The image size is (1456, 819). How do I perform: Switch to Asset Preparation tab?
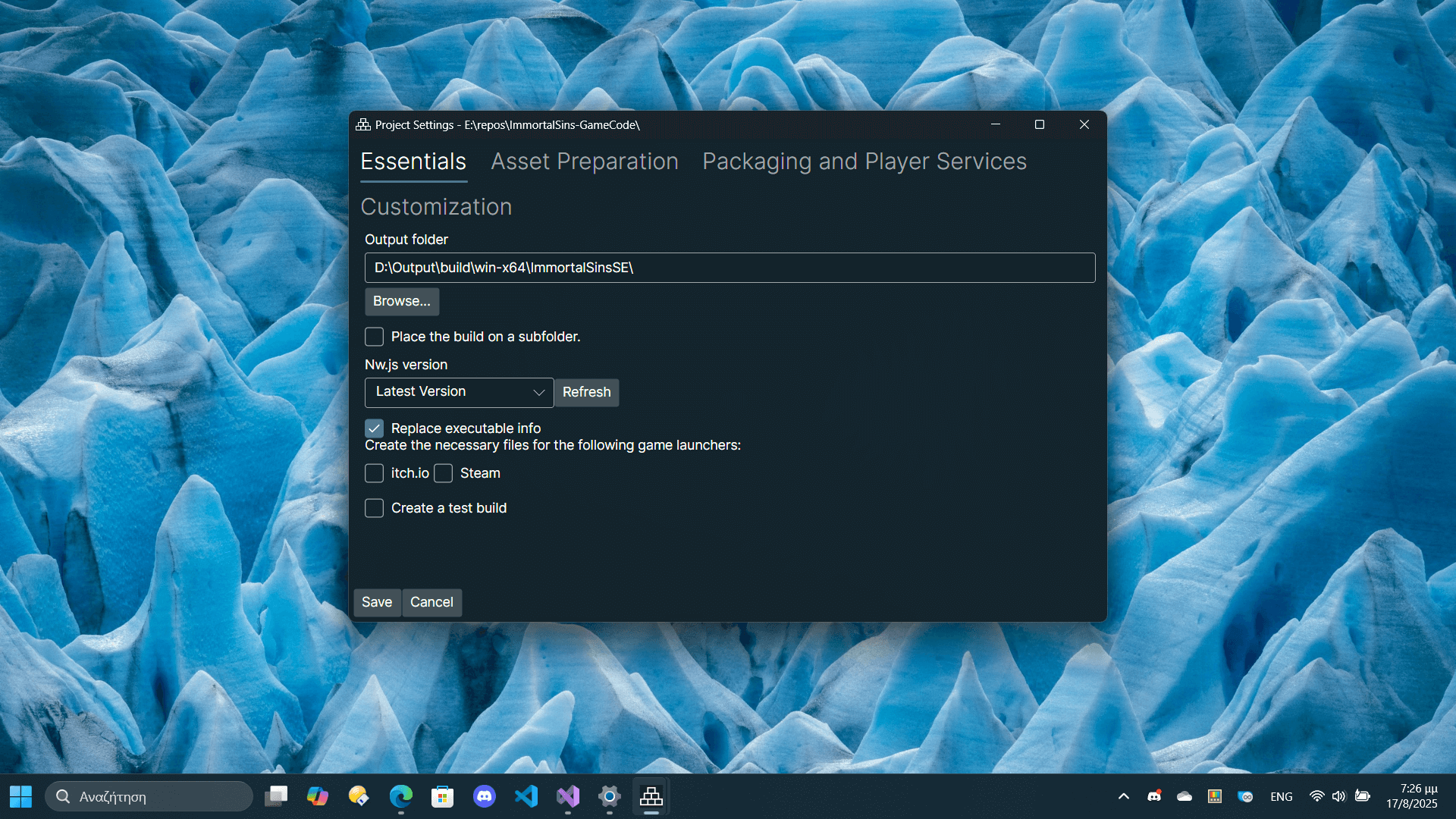point(584,162)
